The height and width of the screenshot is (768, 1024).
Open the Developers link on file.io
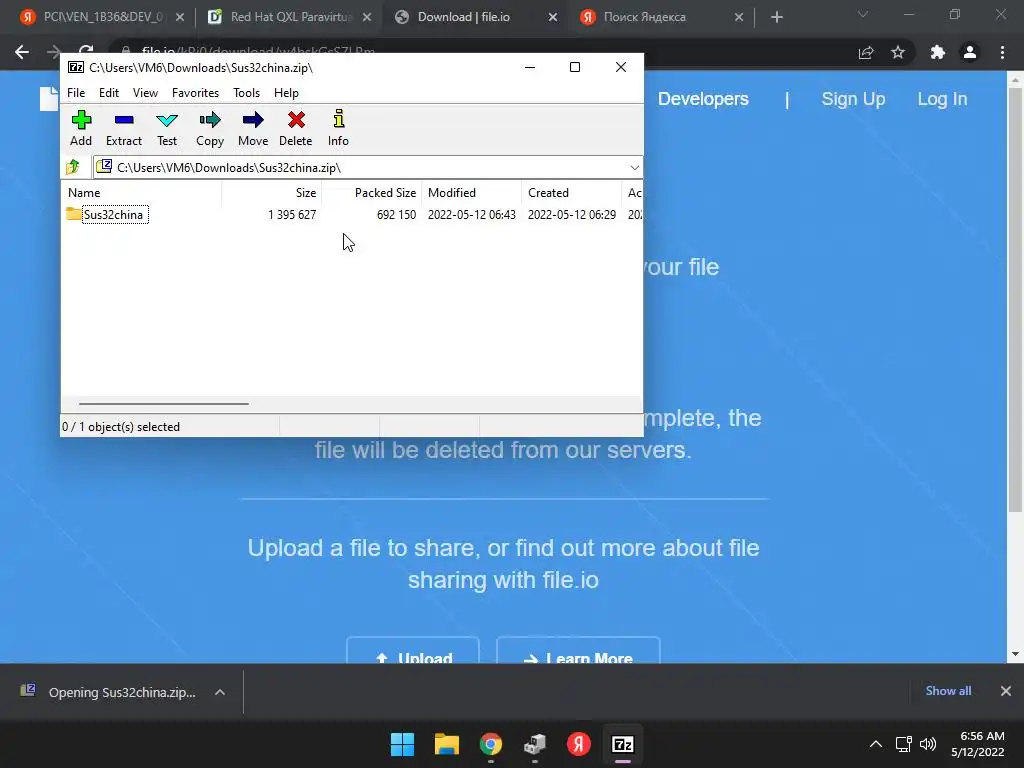(x=703, y=99)
